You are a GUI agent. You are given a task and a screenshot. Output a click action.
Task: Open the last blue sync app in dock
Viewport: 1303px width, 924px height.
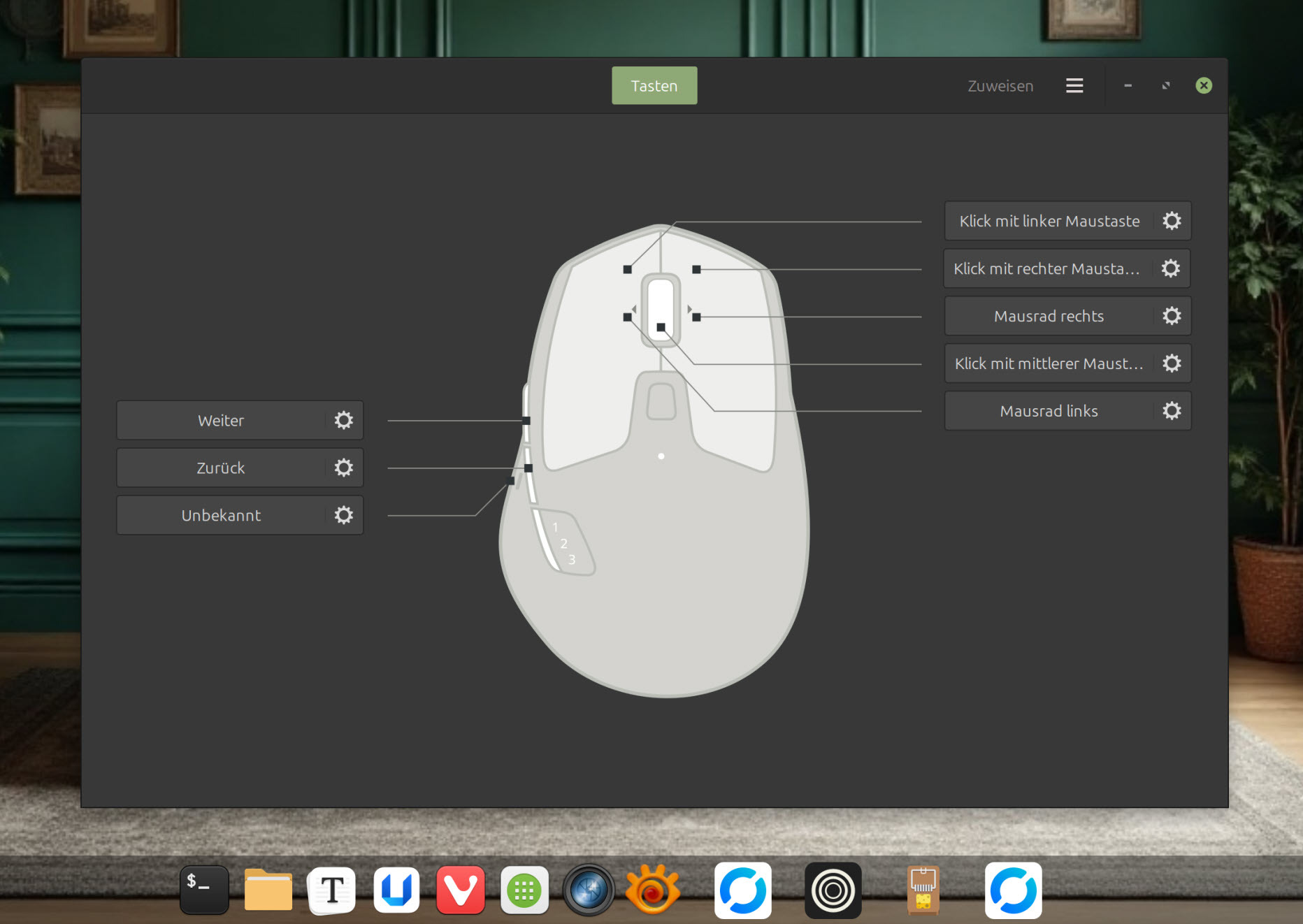(x=1014, y=890)
